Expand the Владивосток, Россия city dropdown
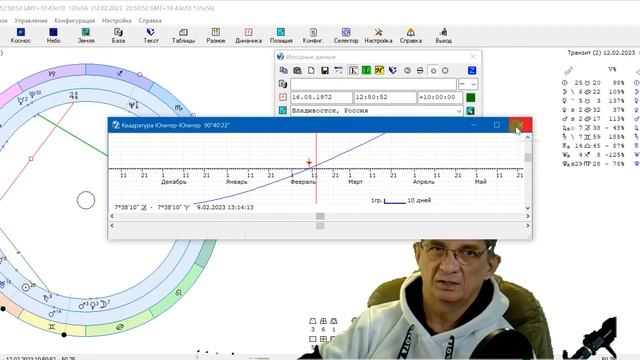The image size is (640, 360). click(x=459, y=111)
